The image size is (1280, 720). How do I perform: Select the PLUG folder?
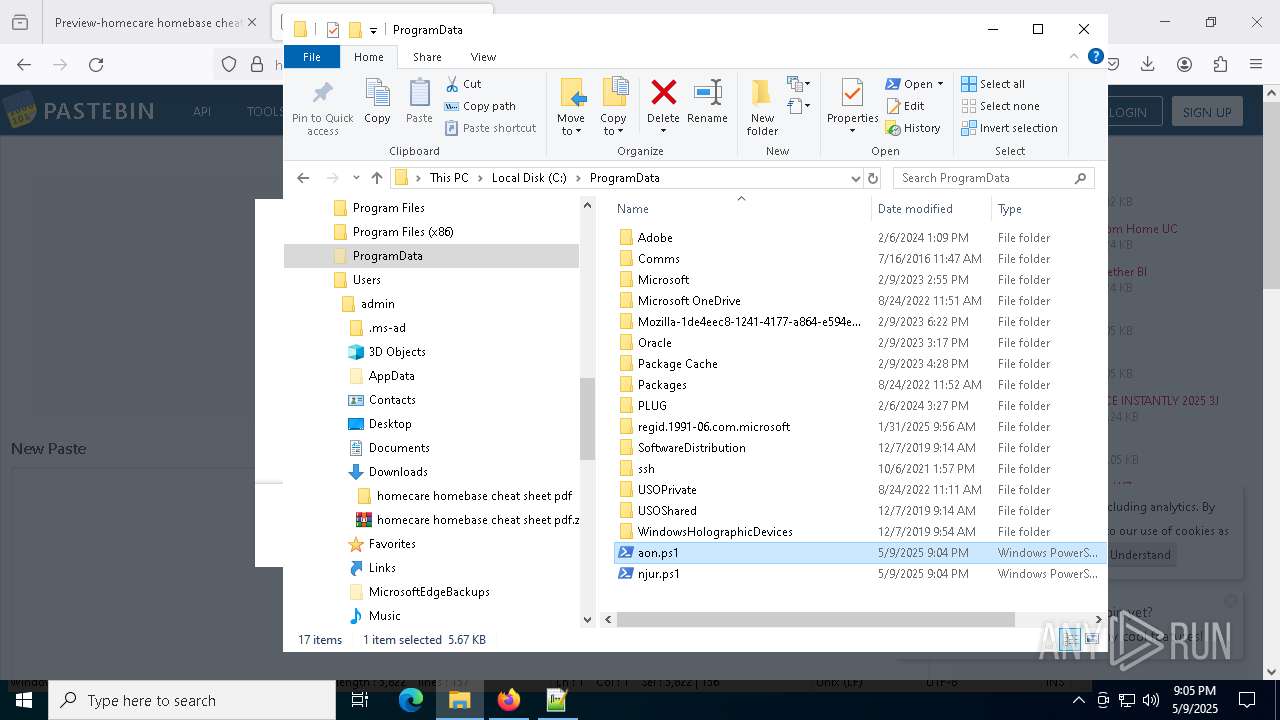(x=652, y=406)
